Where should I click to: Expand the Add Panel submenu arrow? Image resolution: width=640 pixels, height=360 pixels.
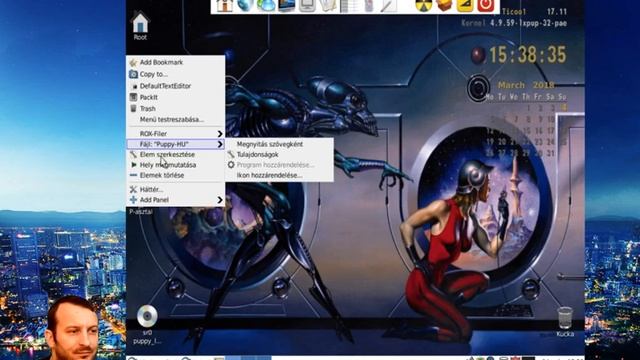coord(220,200)
